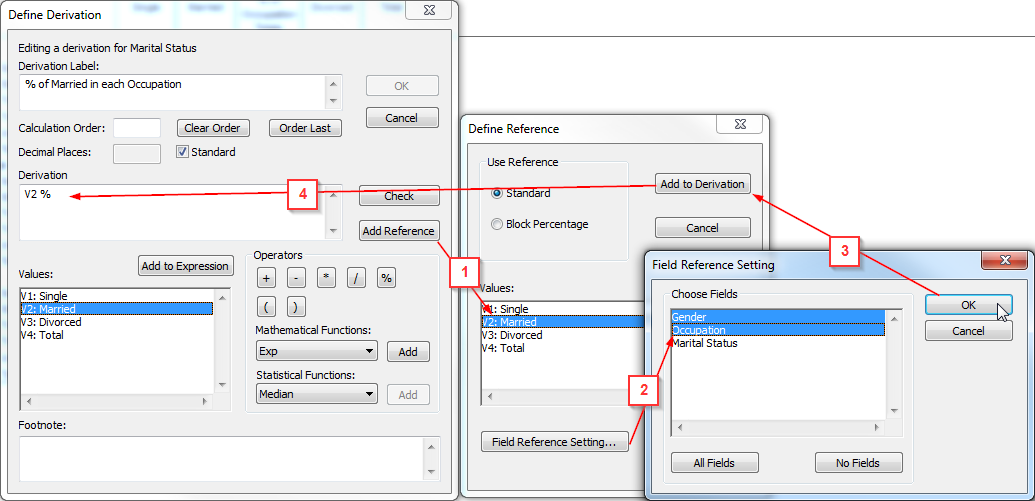Click the percent operator button
Viewport: 1035px width, 501px height.
click(386, 278)
